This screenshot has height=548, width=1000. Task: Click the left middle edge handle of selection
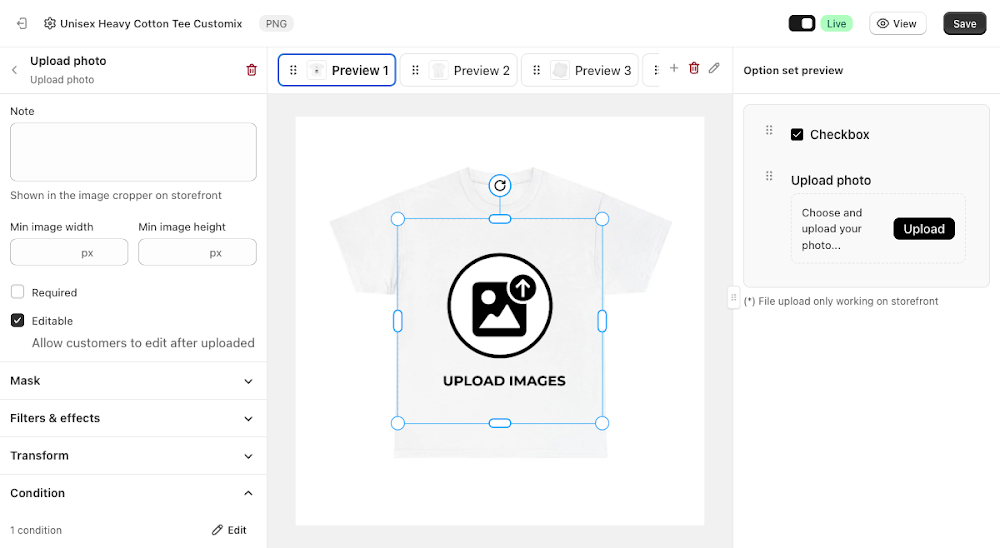tap(398, 321)
